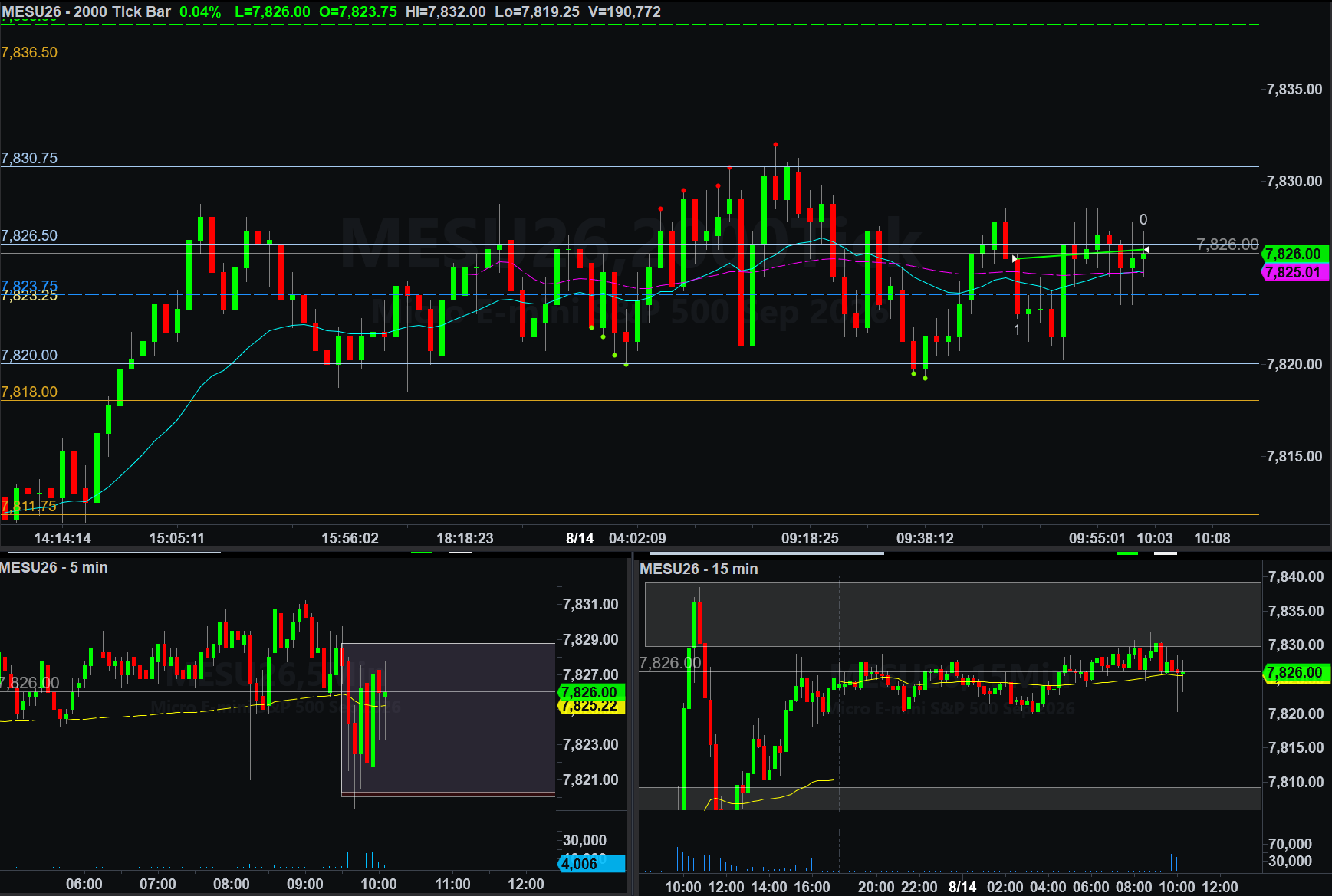Click the 18:18:23 time axis label

tap(465, 538)
